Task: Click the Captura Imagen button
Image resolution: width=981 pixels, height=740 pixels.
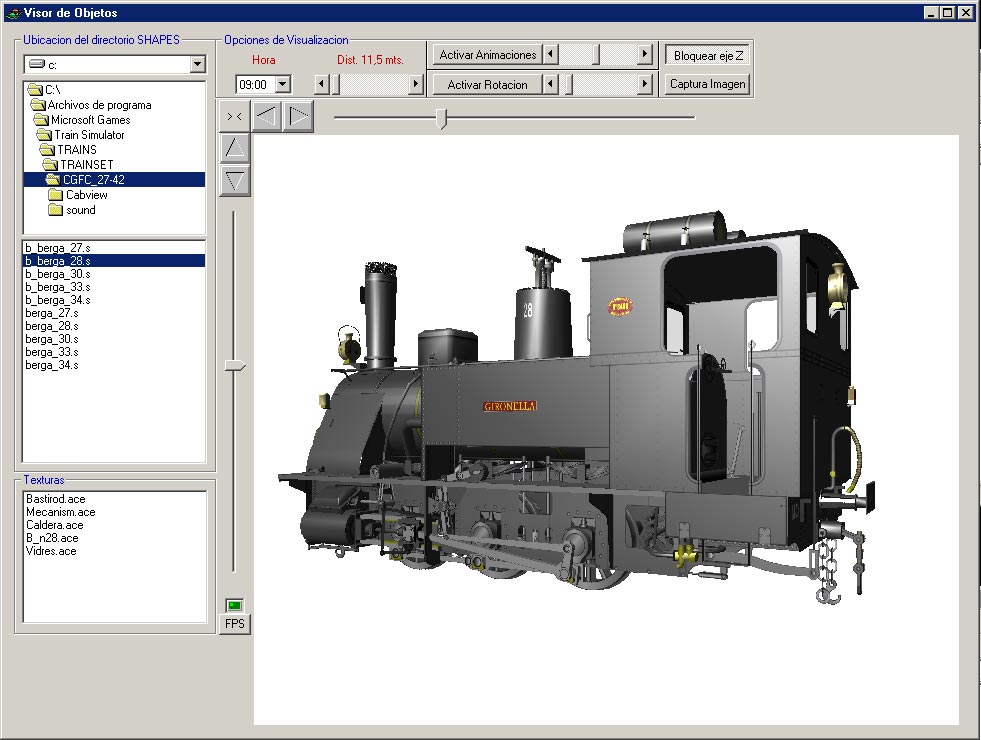Action: (708, 84)
